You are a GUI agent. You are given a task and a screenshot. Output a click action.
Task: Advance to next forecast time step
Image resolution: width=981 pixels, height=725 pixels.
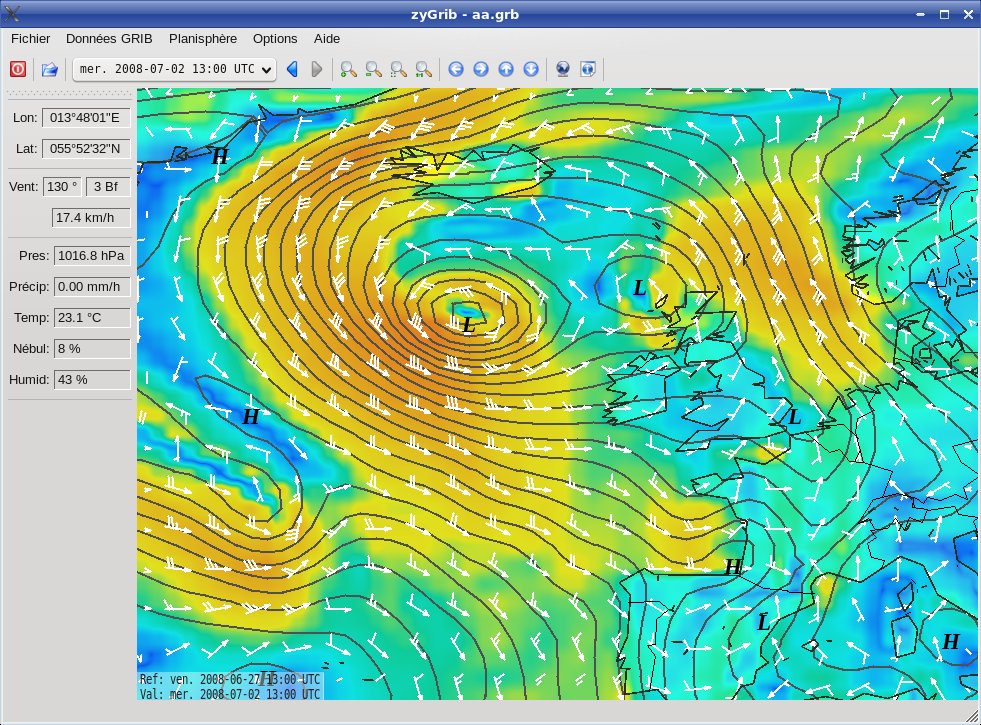pyautogui.click(x=317, y=69)
